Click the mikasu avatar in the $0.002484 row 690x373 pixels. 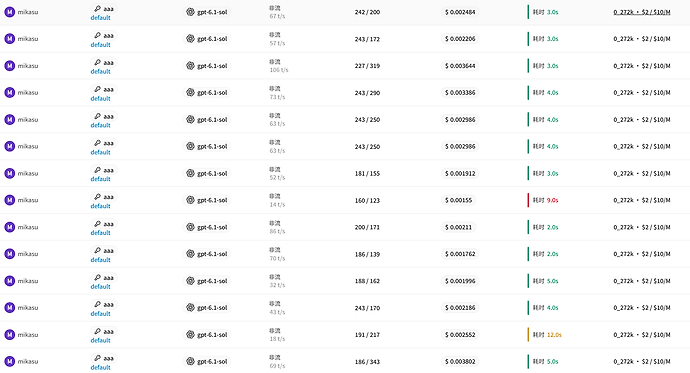click(x=10, y=12)
